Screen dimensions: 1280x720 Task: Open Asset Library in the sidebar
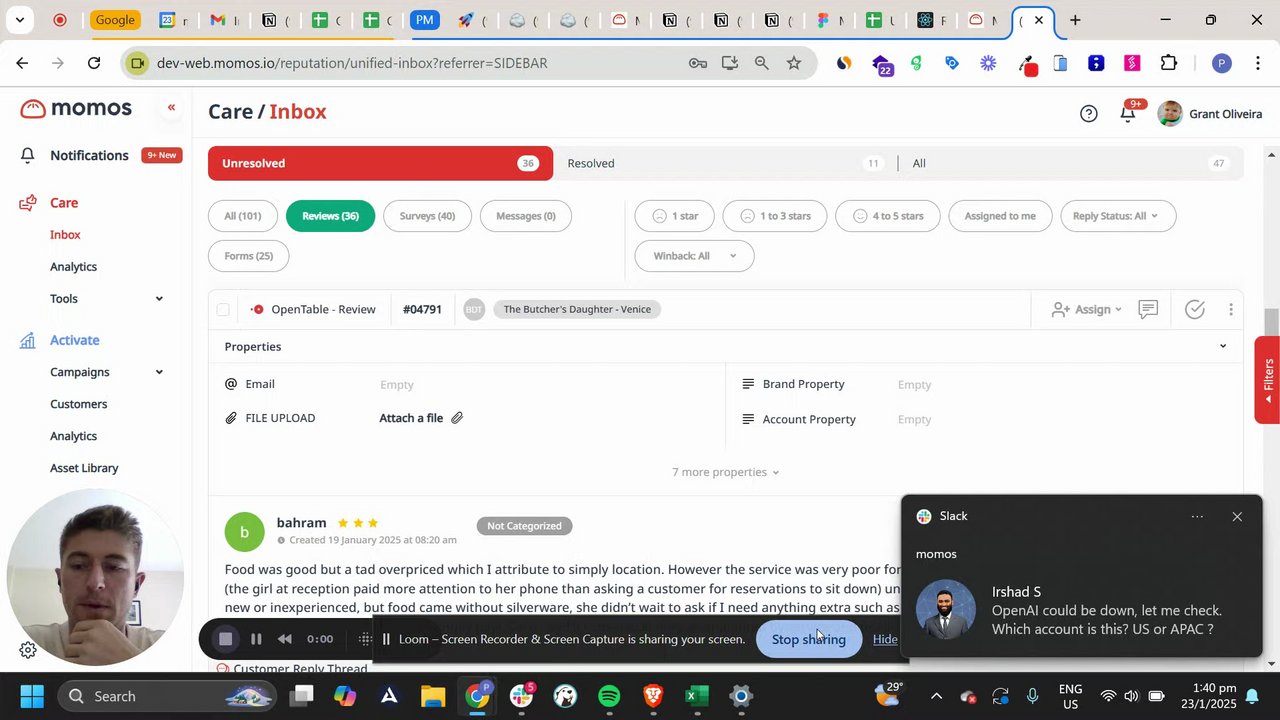coord(84,468)
